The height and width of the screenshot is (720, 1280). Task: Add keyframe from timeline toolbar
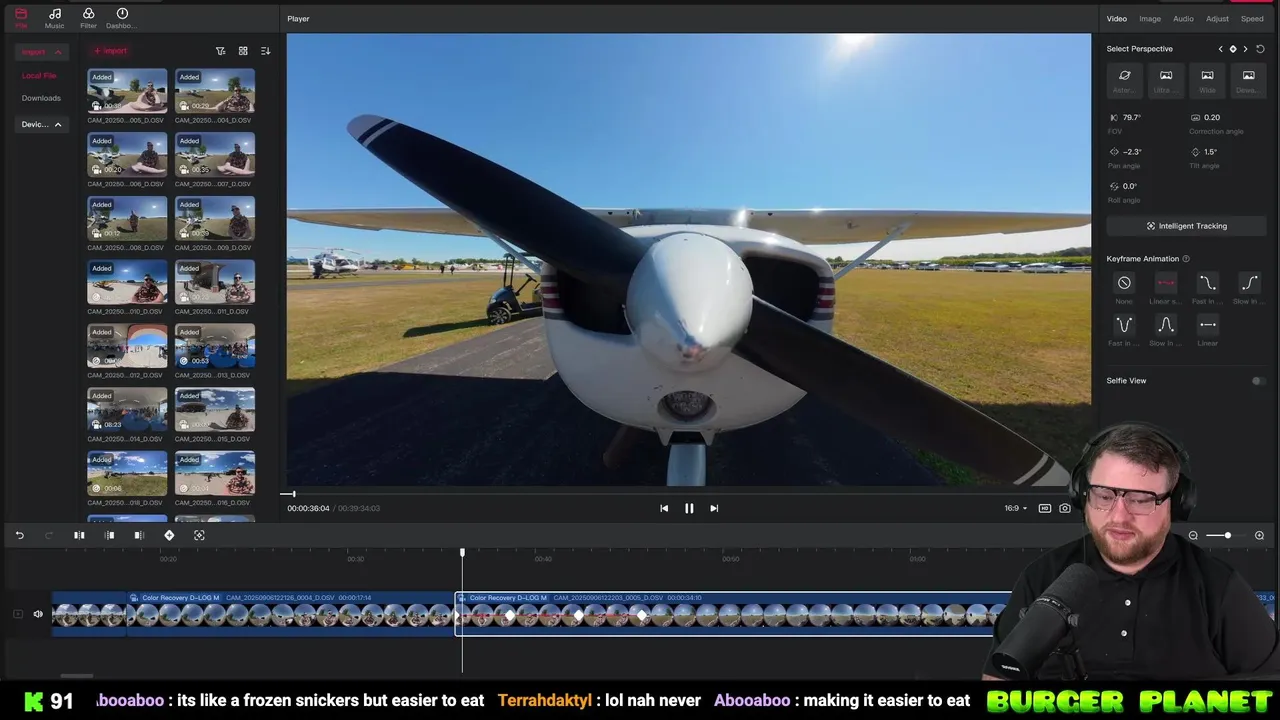pyautogui.click(x=169, y=535)
